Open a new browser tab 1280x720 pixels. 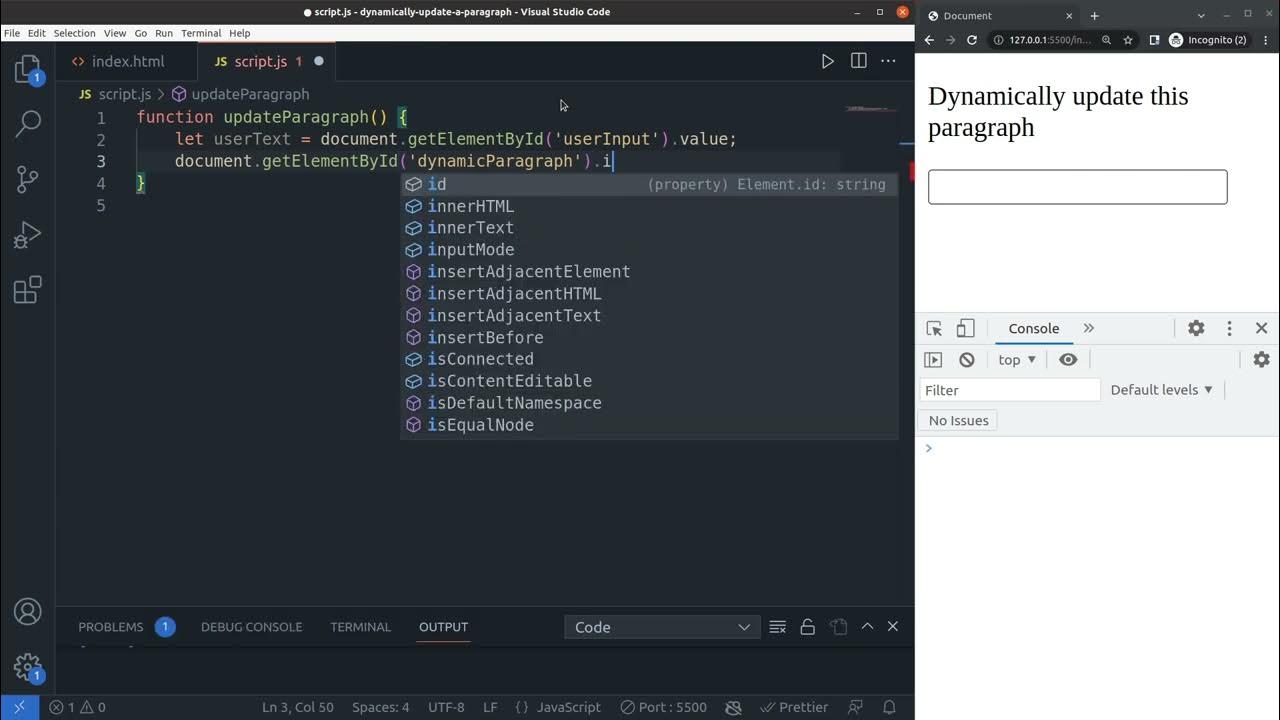coord(1094,15)
